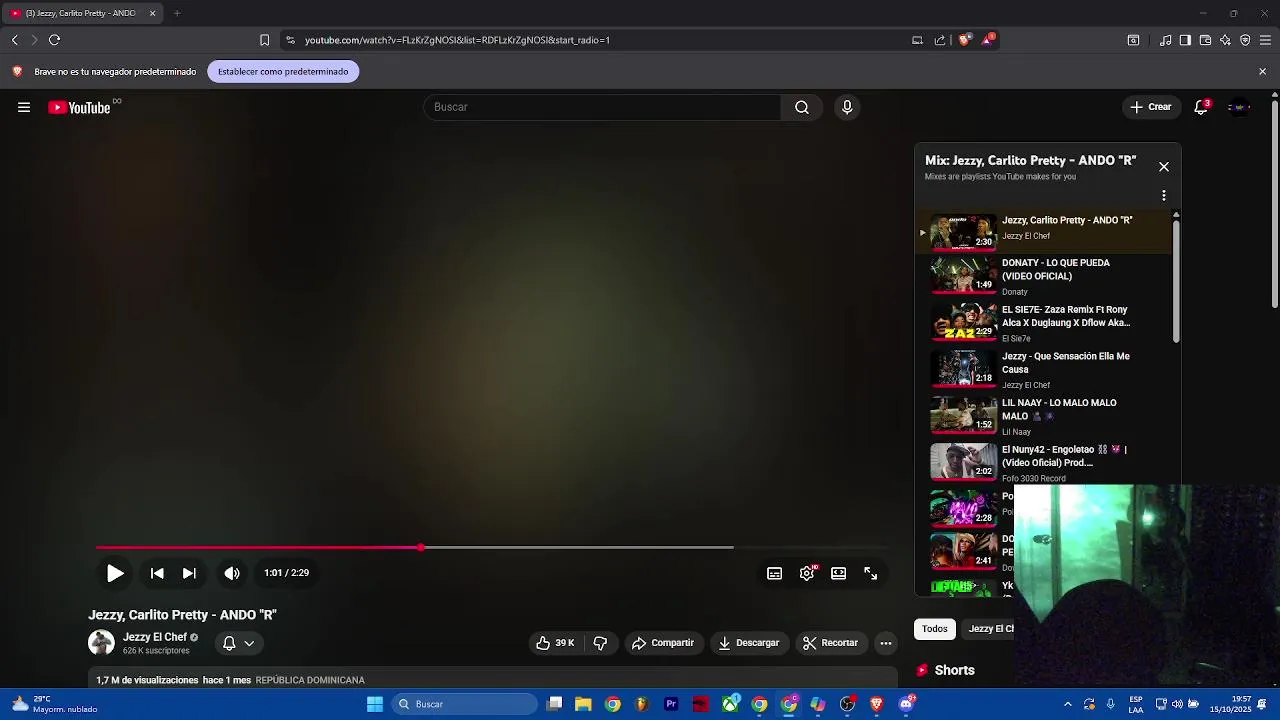
Task: Open the Brave VPN shield icon
Action: 1245,40
